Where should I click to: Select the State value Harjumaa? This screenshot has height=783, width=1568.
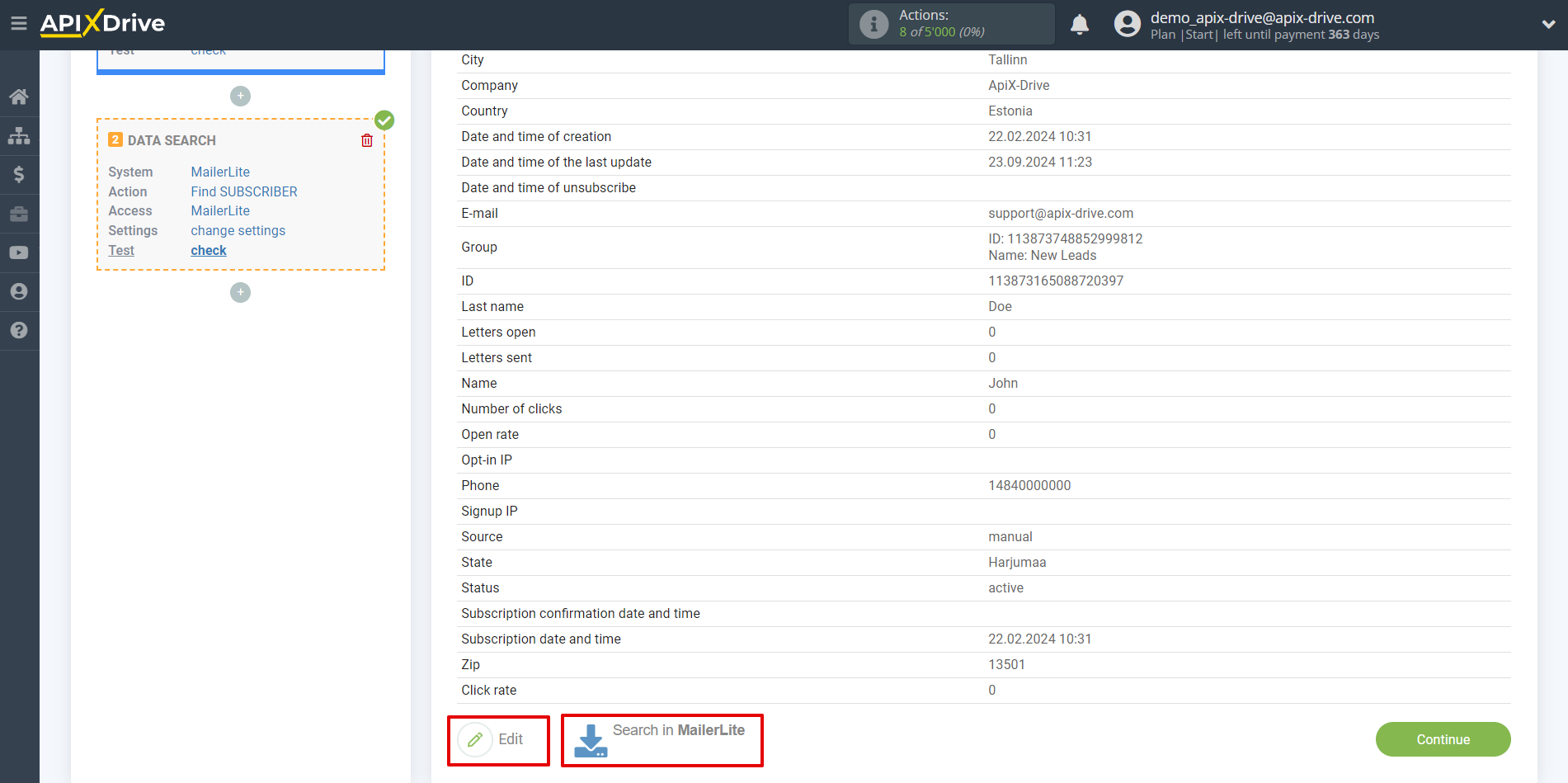(1017, 562)
